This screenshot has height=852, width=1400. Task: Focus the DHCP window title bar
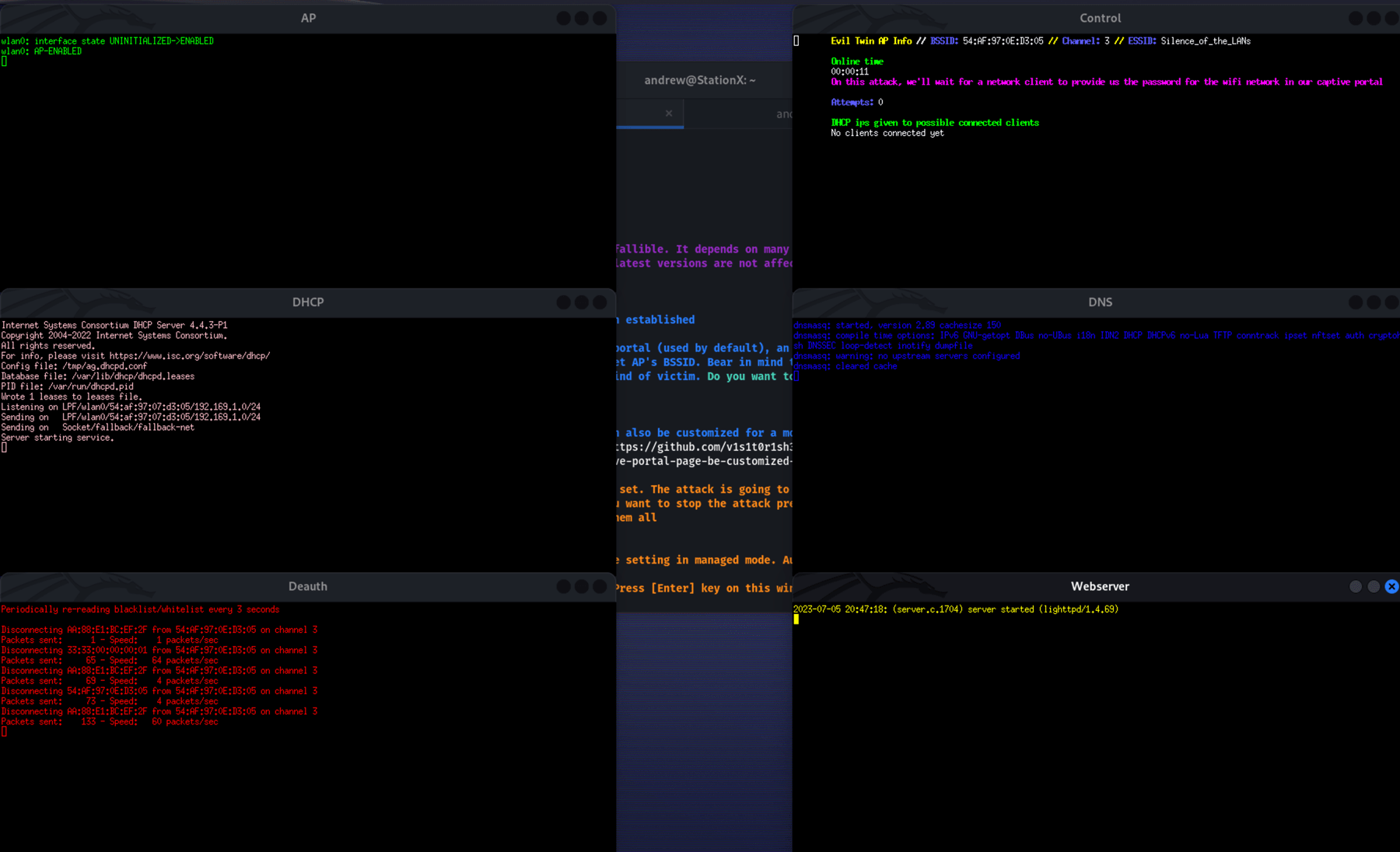point(308,302)
